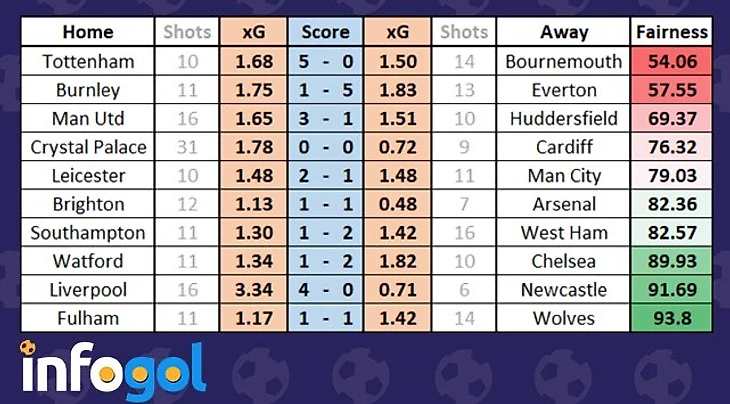730x404 pixels.
Task: Select the Home column header
Action: 88,33
